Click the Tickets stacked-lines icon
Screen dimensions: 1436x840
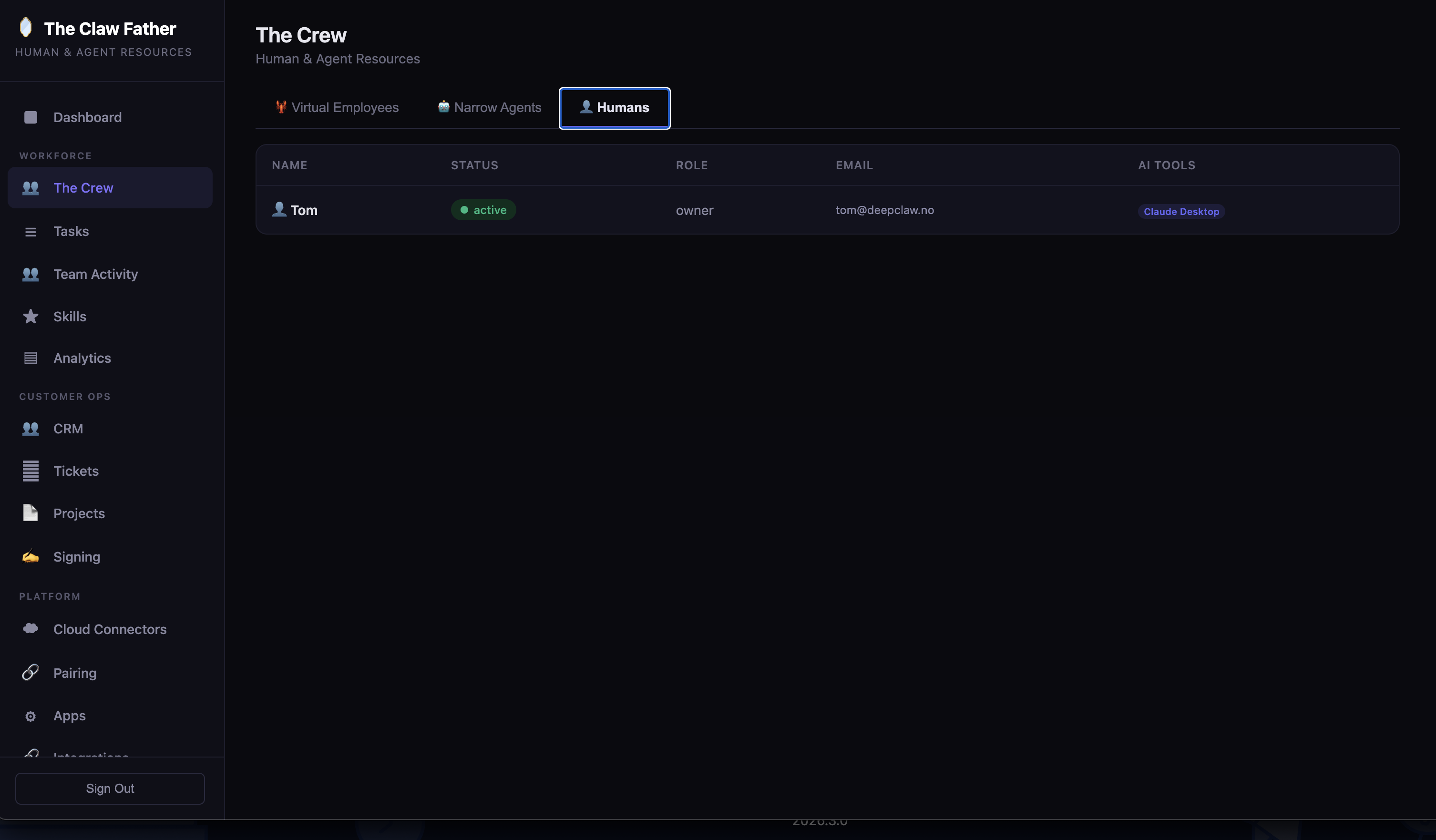pyautogui.click(x=30, y=471)
